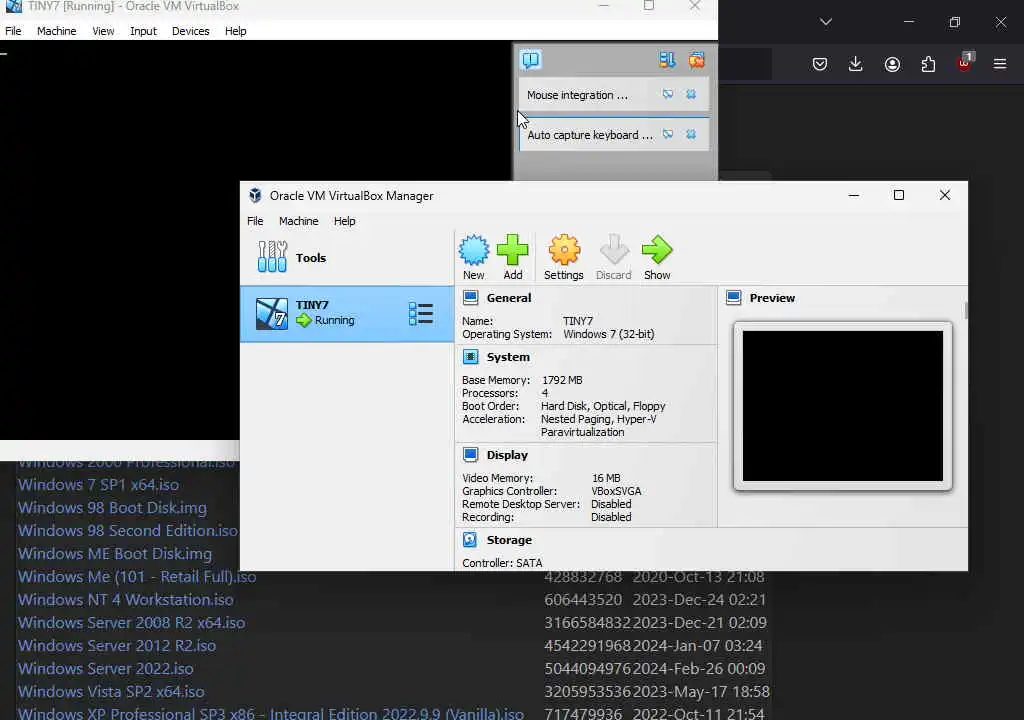
Task: Click the 2023-Dec-24 02:21 date entry
Action: 699,600
